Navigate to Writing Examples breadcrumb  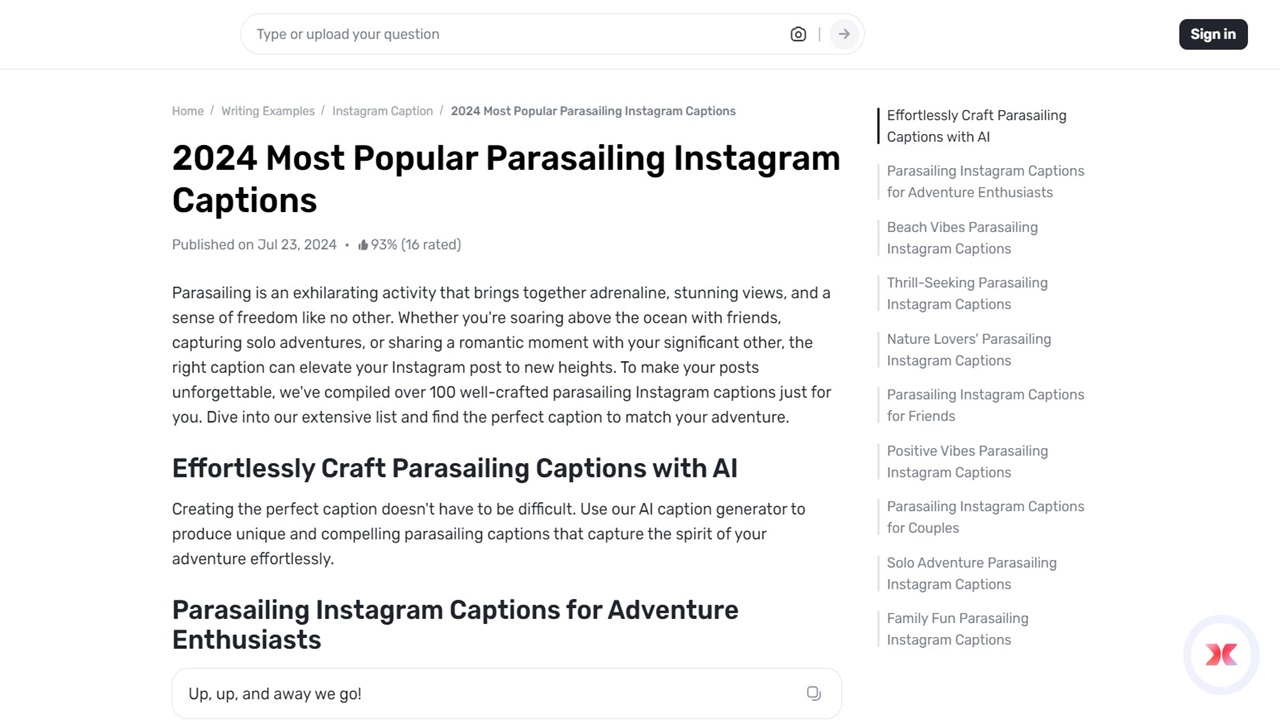pos(267,111)
